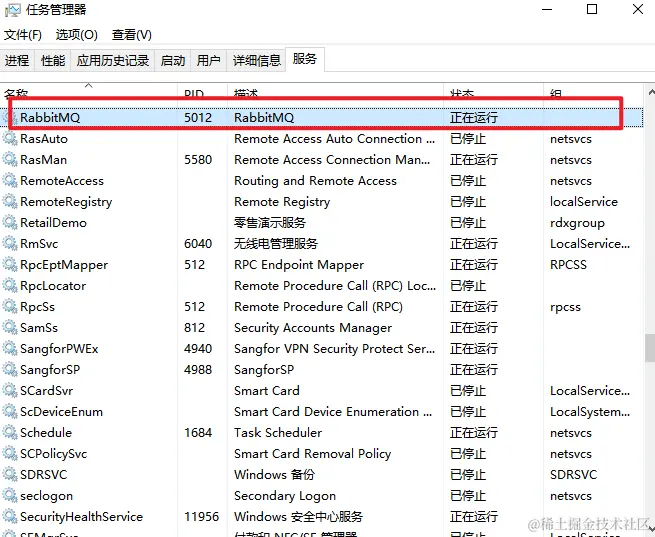This screenshot has height=537, width=655.
Task: Click the Remote Registry description
Action: pyautogui.click(x=282, y=202)
